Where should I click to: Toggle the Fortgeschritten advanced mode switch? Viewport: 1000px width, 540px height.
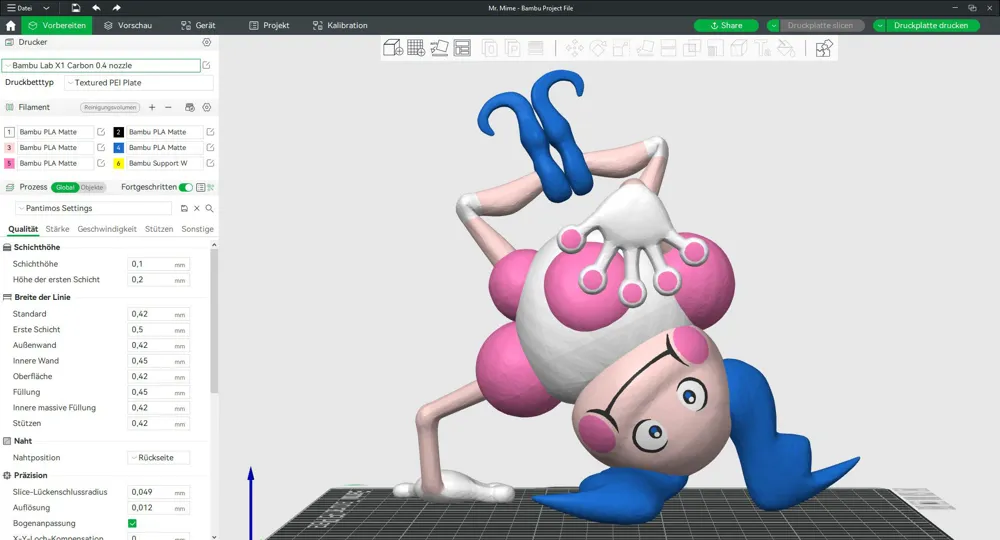coord(186,187)
